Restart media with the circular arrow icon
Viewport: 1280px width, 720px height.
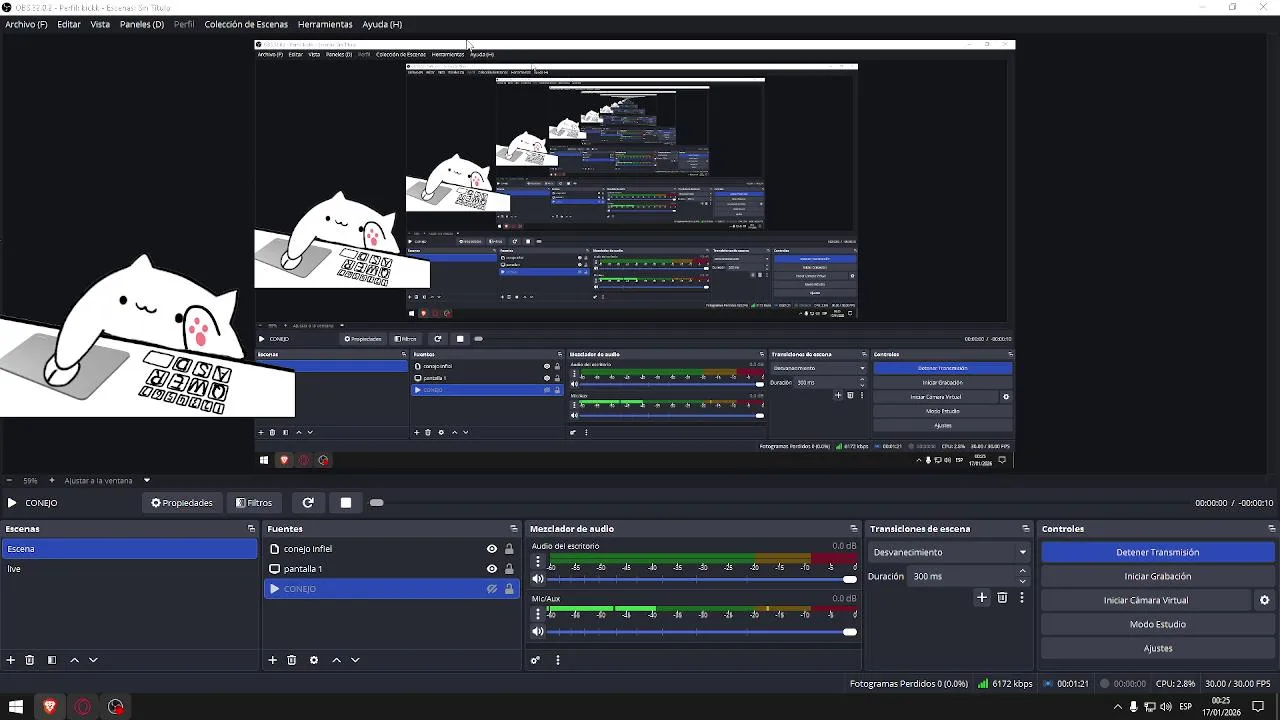click(x=308, y=503)
